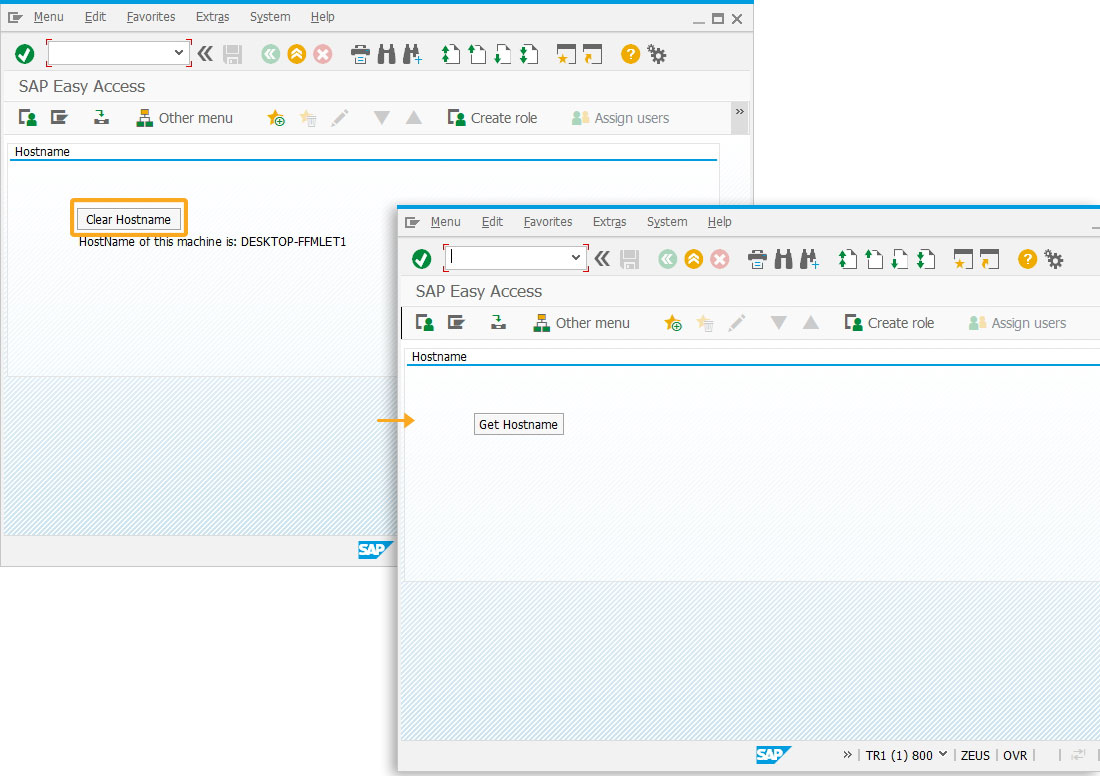Click First Page icon in back window
1100x776 pixels.
450,54
